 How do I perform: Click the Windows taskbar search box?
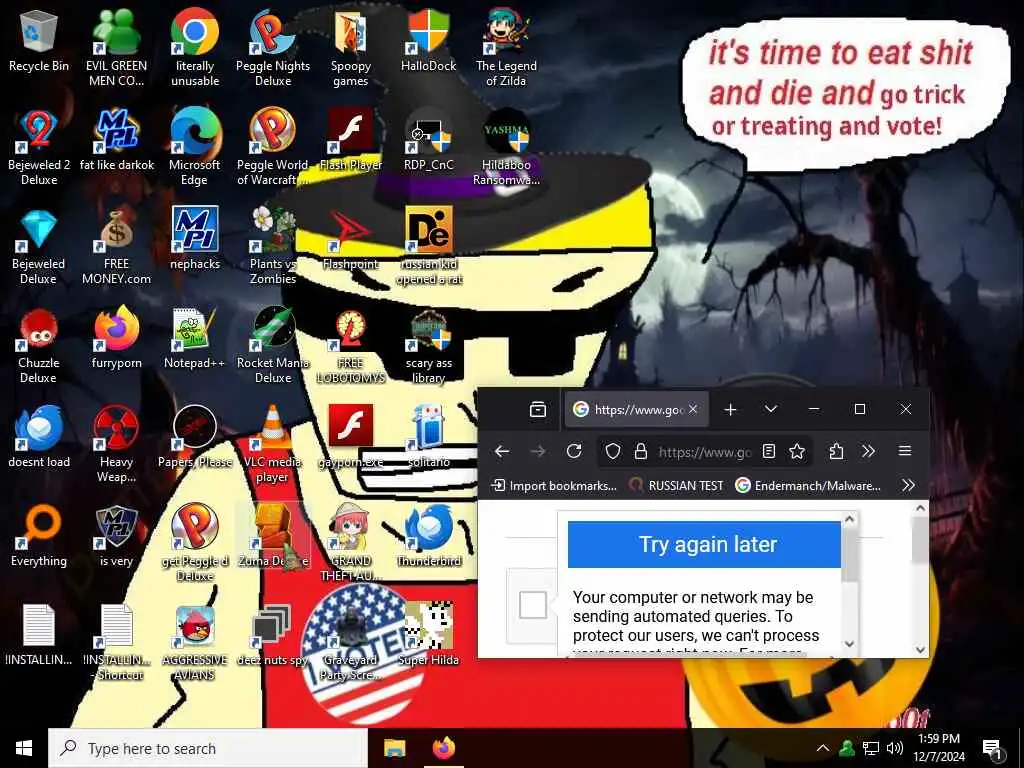[208, 748]
